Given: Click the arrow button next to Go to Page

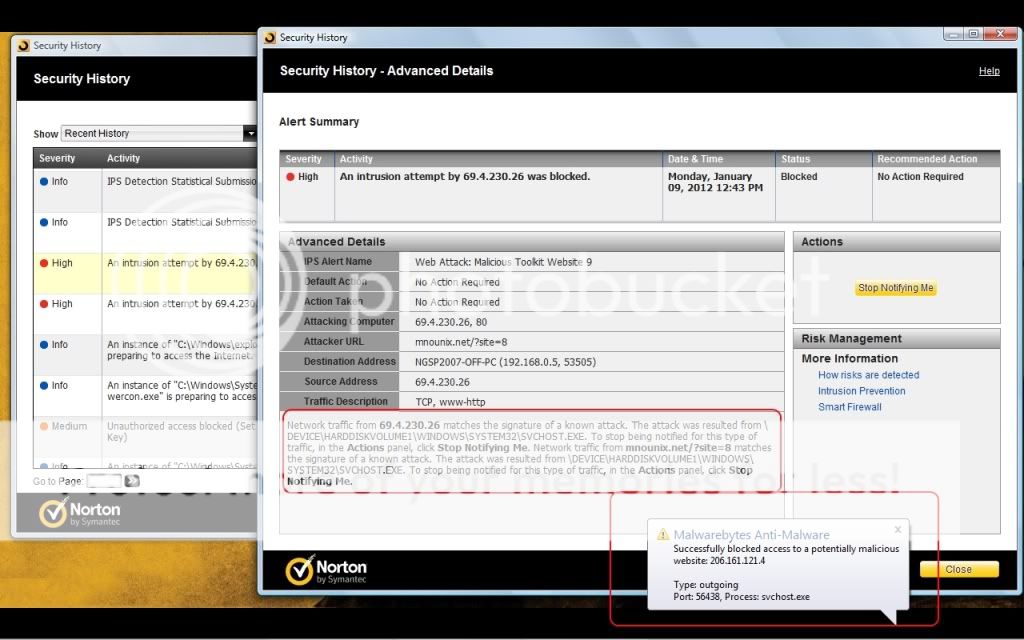Looking at the screenshot, I should tap(132, 481).
